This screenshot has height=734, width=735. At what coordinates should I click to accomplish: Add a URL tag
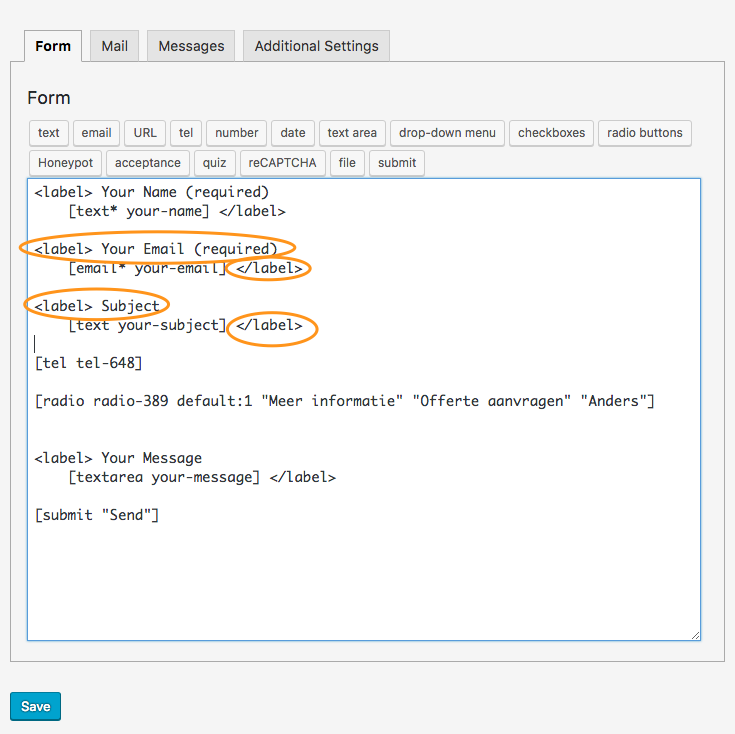(145, 133)
